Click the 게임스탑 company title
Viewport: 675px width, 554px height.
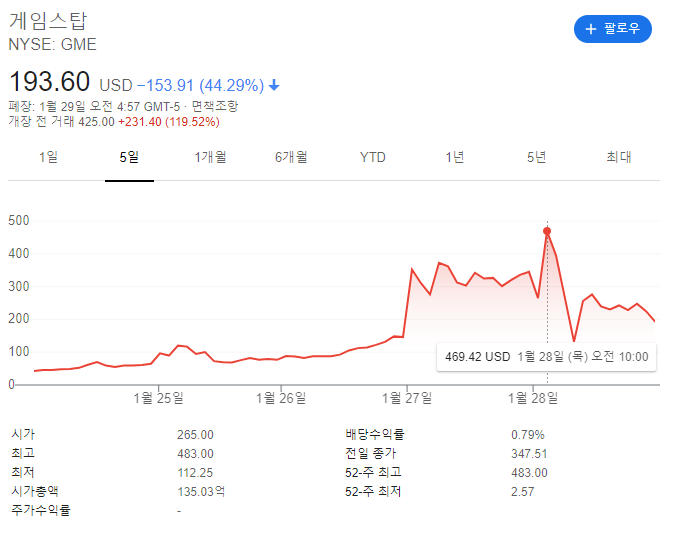(48, 21)
